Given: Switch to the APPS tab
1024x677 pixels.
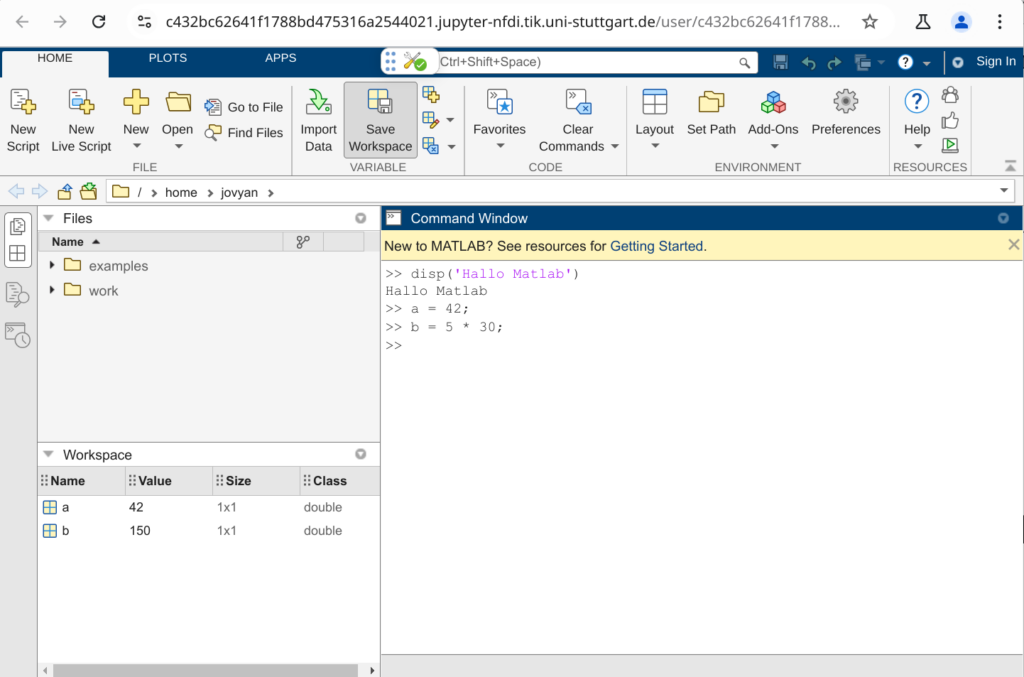Looking at the screenshot, I should 280,58.
